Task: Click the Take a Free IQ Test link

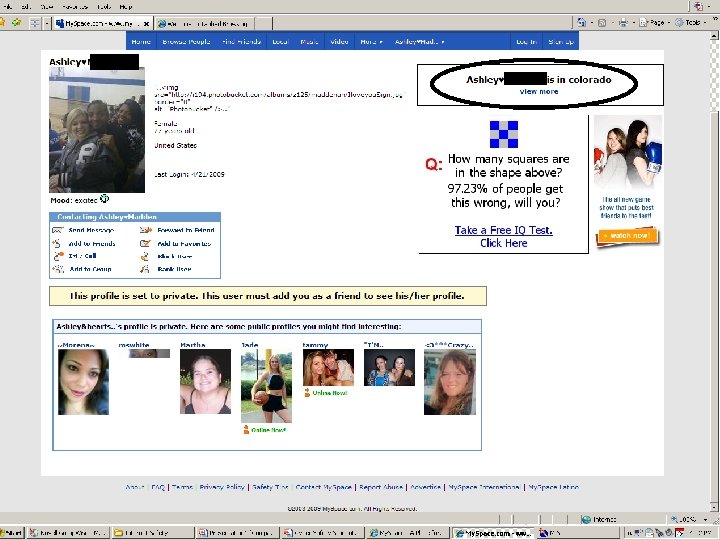Action: pos(503,230)
